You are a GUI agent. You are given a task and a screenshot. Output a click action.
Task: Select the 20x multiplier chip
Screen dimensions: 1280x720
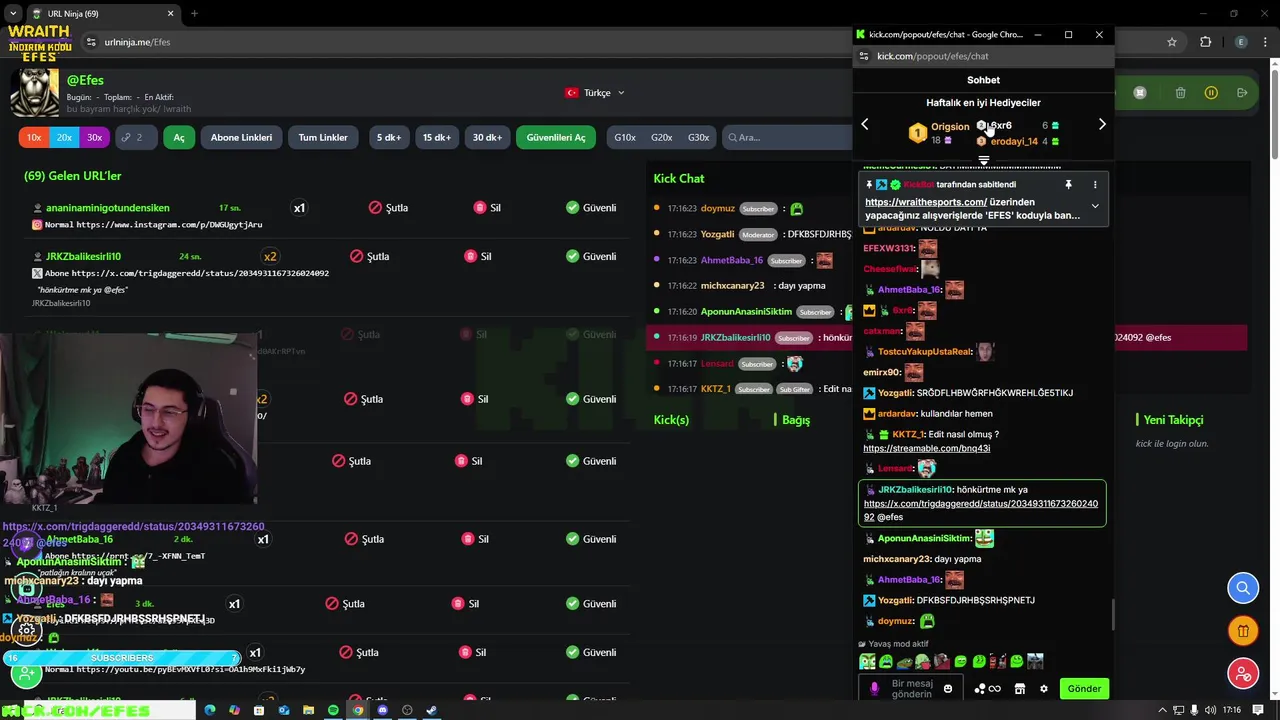(64, 137)
